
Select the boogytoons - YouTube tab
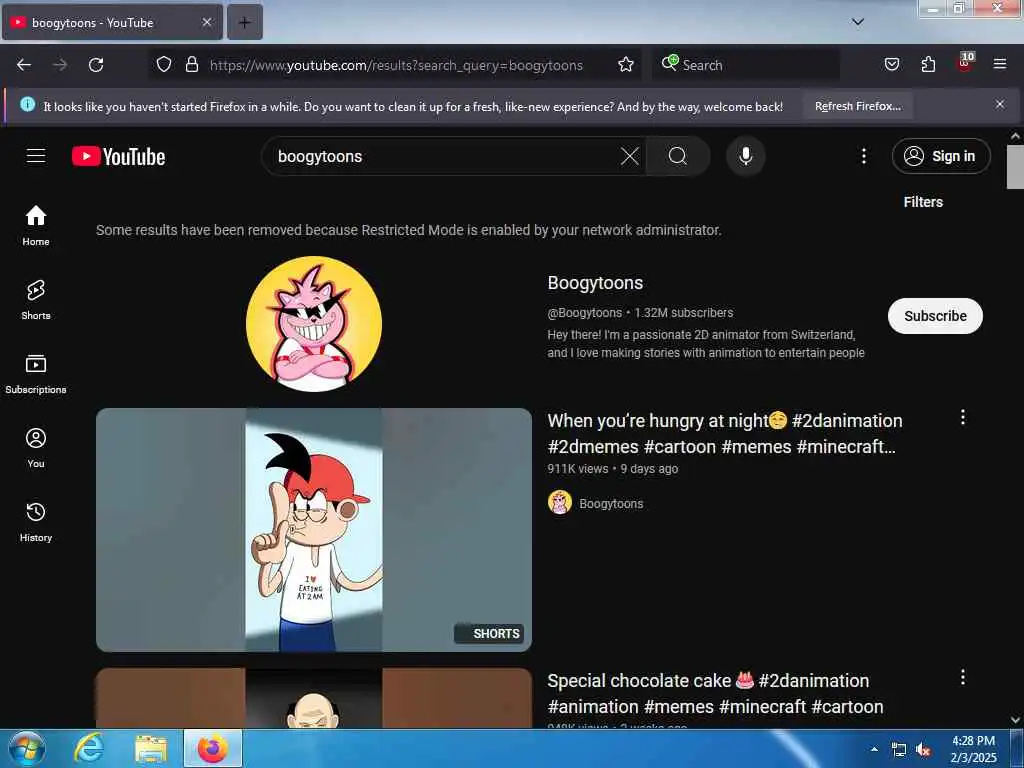click(112, 22)
